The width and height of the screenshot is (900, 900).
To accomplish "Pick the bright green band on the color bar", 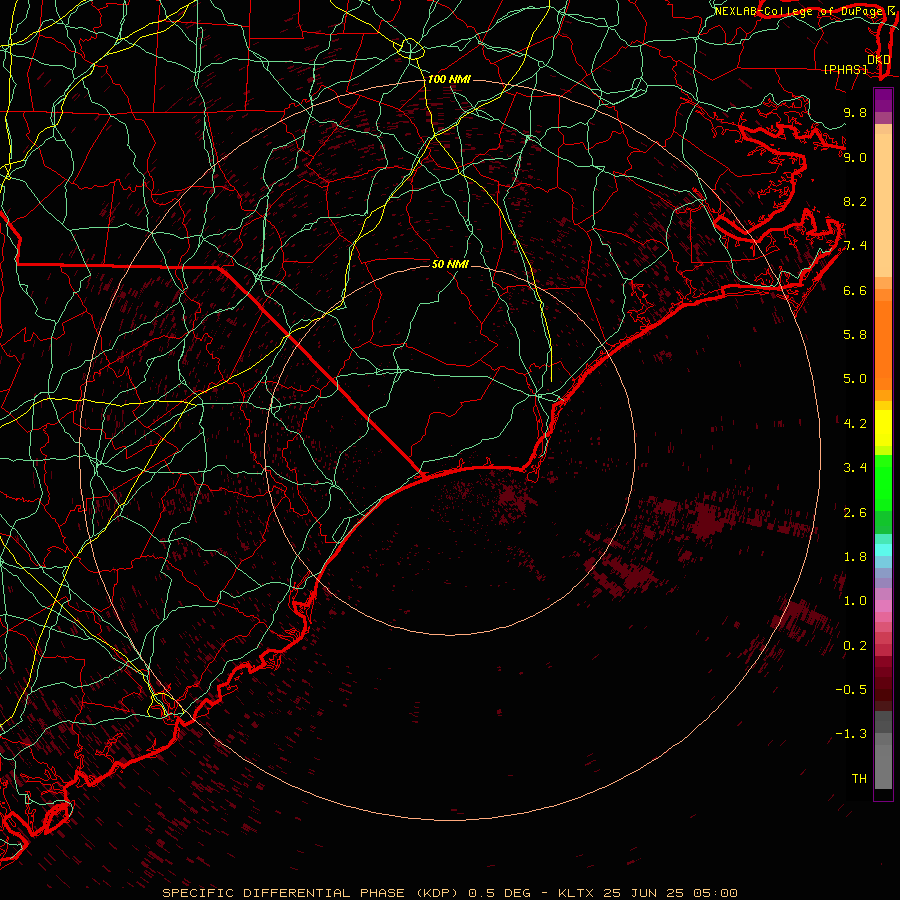I will point(883,482).
